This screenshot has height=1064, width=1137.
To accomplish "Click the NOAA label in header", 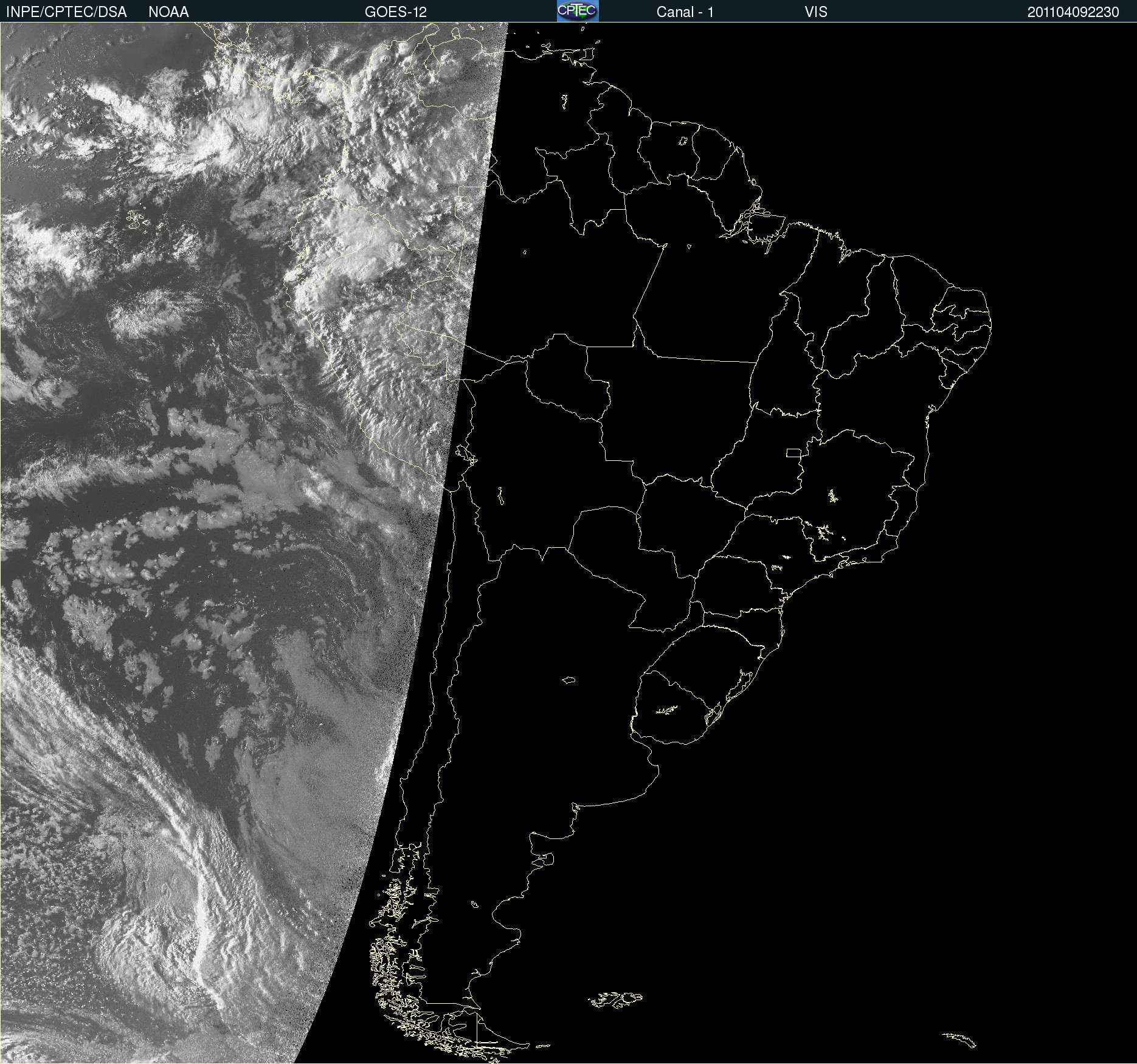I will coord(168,12).
